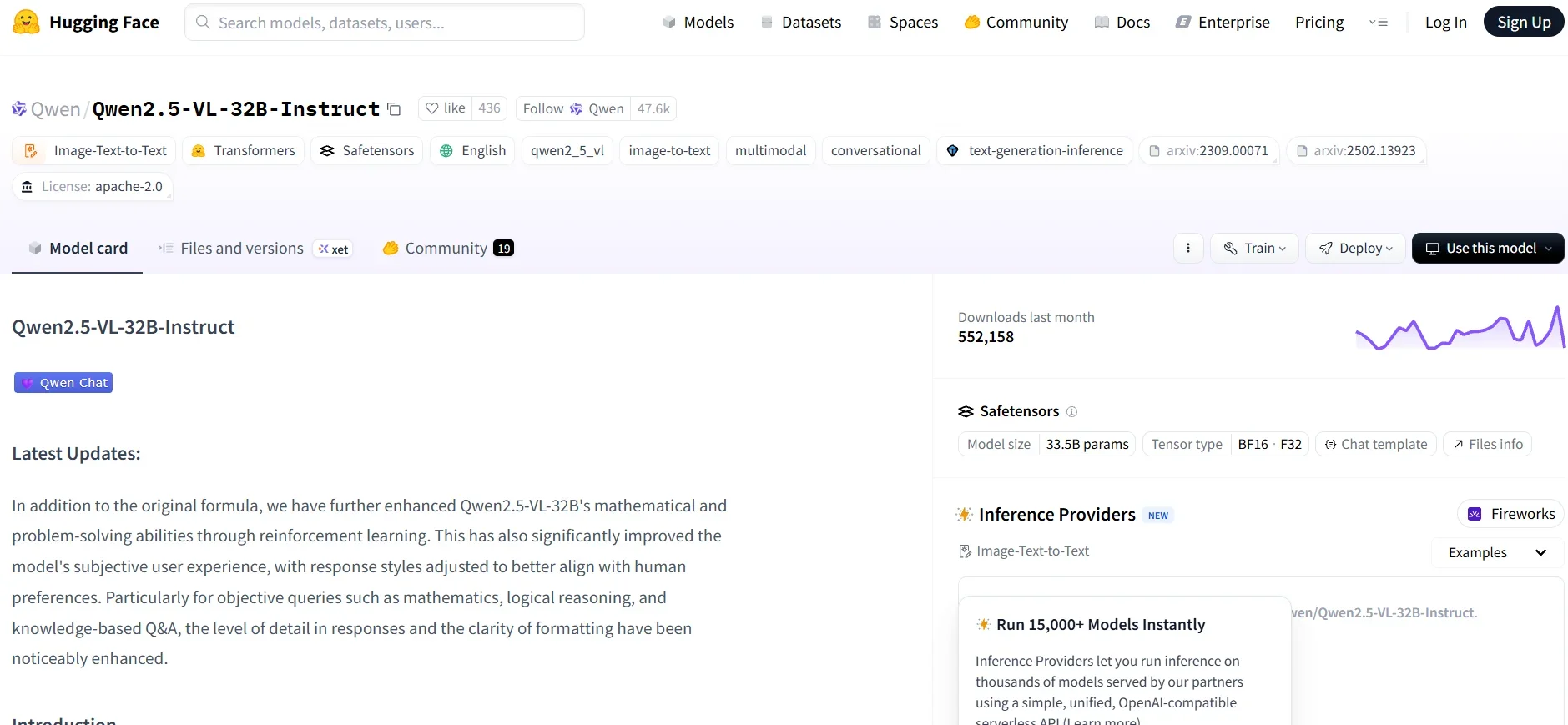Follow the Qwen organization
Viewport: 1568px width, 725px height.
click(x=572, y=108)
